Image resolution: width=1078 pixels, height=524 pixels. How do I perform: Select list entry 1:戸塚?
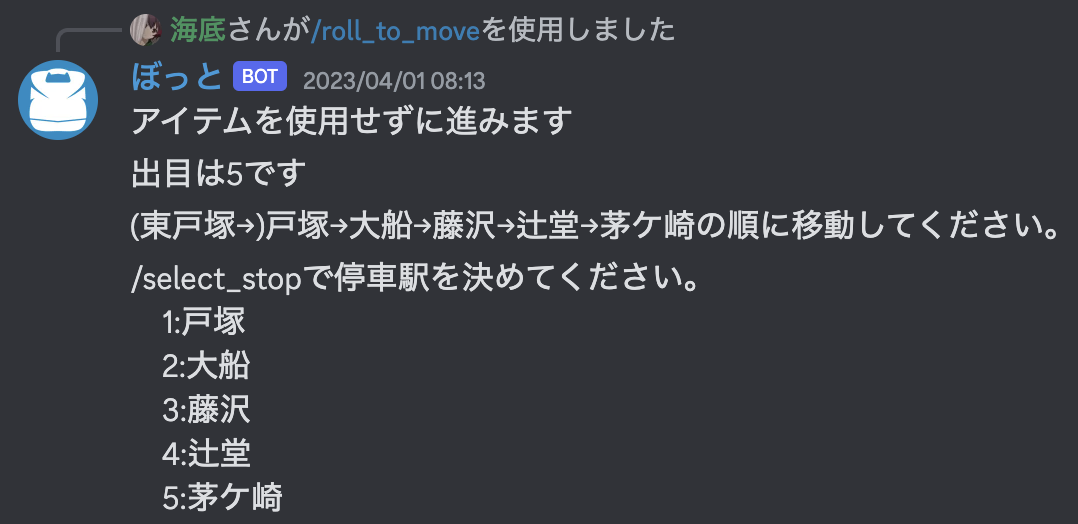[204, 322]
